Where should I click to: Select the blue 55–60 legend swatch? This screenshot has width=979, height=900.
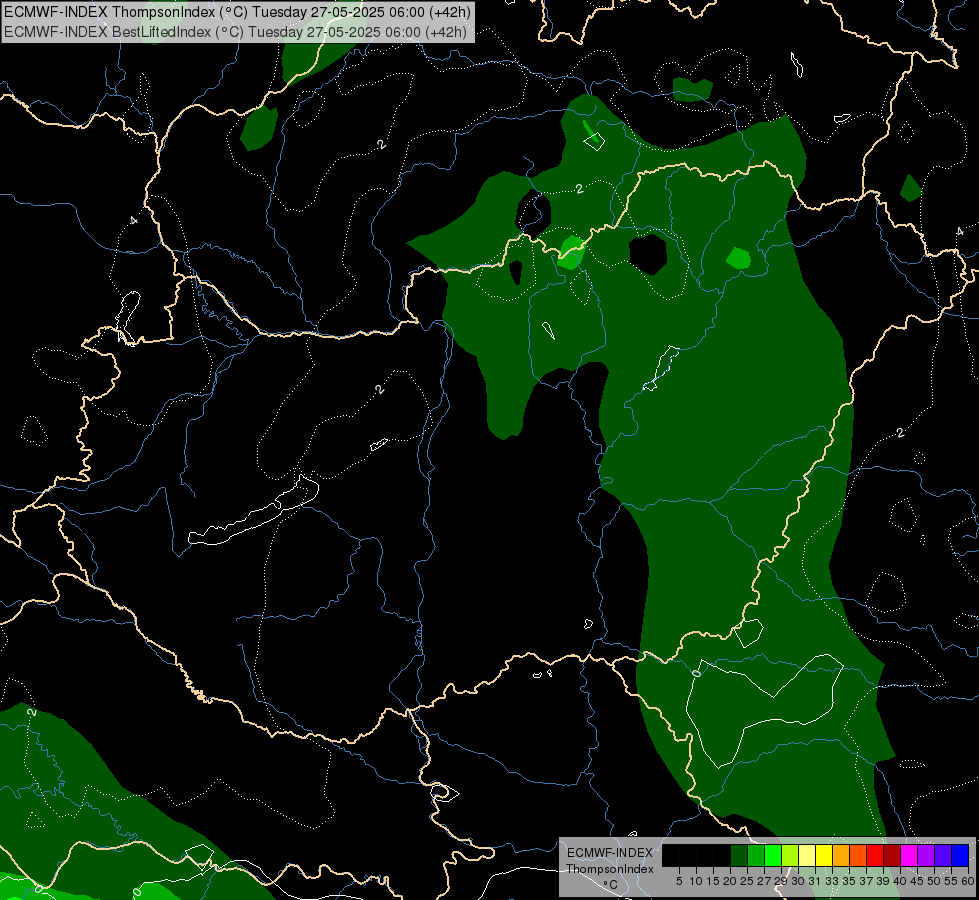pyautogui.click(x=960, y=855)
